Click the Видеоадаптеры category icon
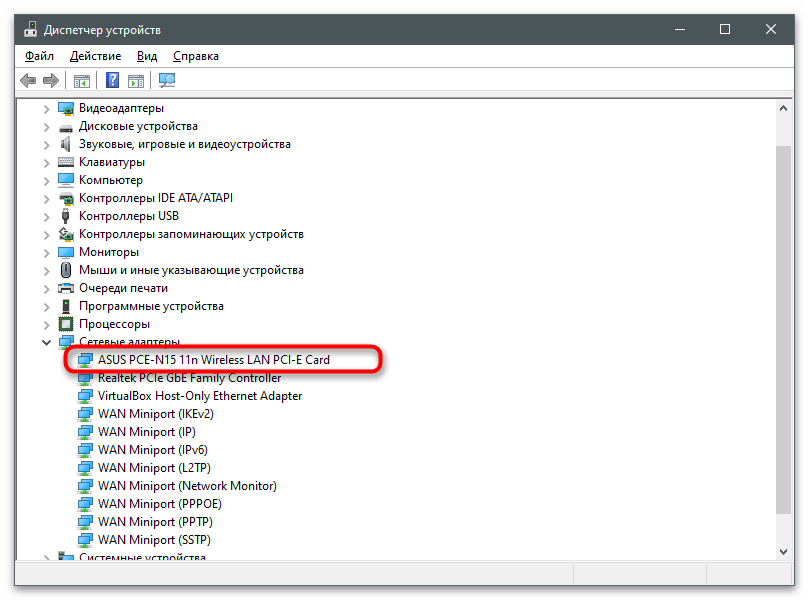The image size is (809, 600). tap(66, 108)
